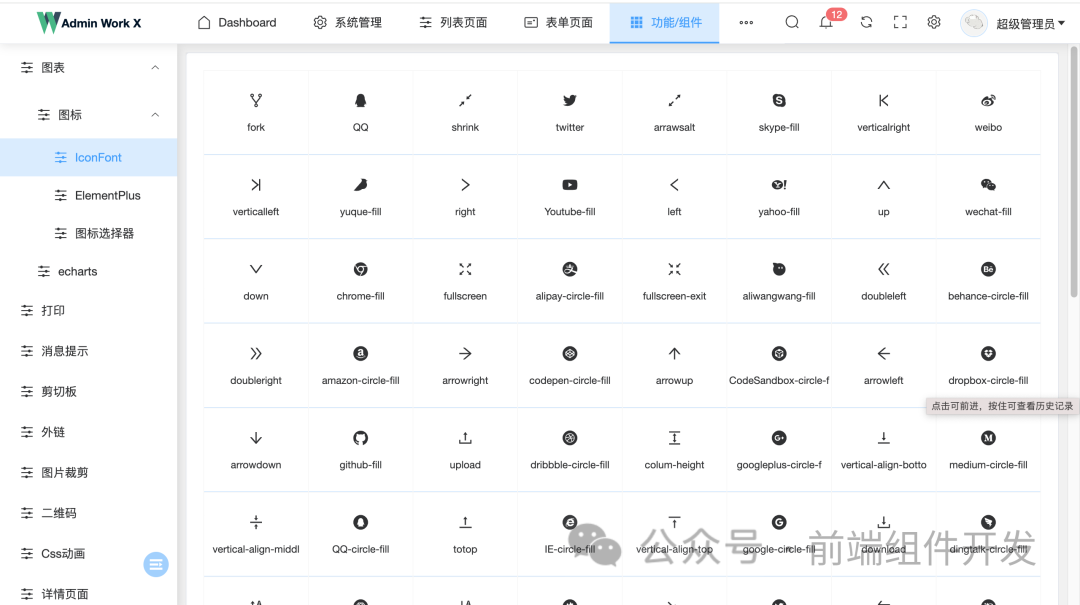1080x605 pixels.
Task: Open the more menu ellipsis
Action: [746, 23]
